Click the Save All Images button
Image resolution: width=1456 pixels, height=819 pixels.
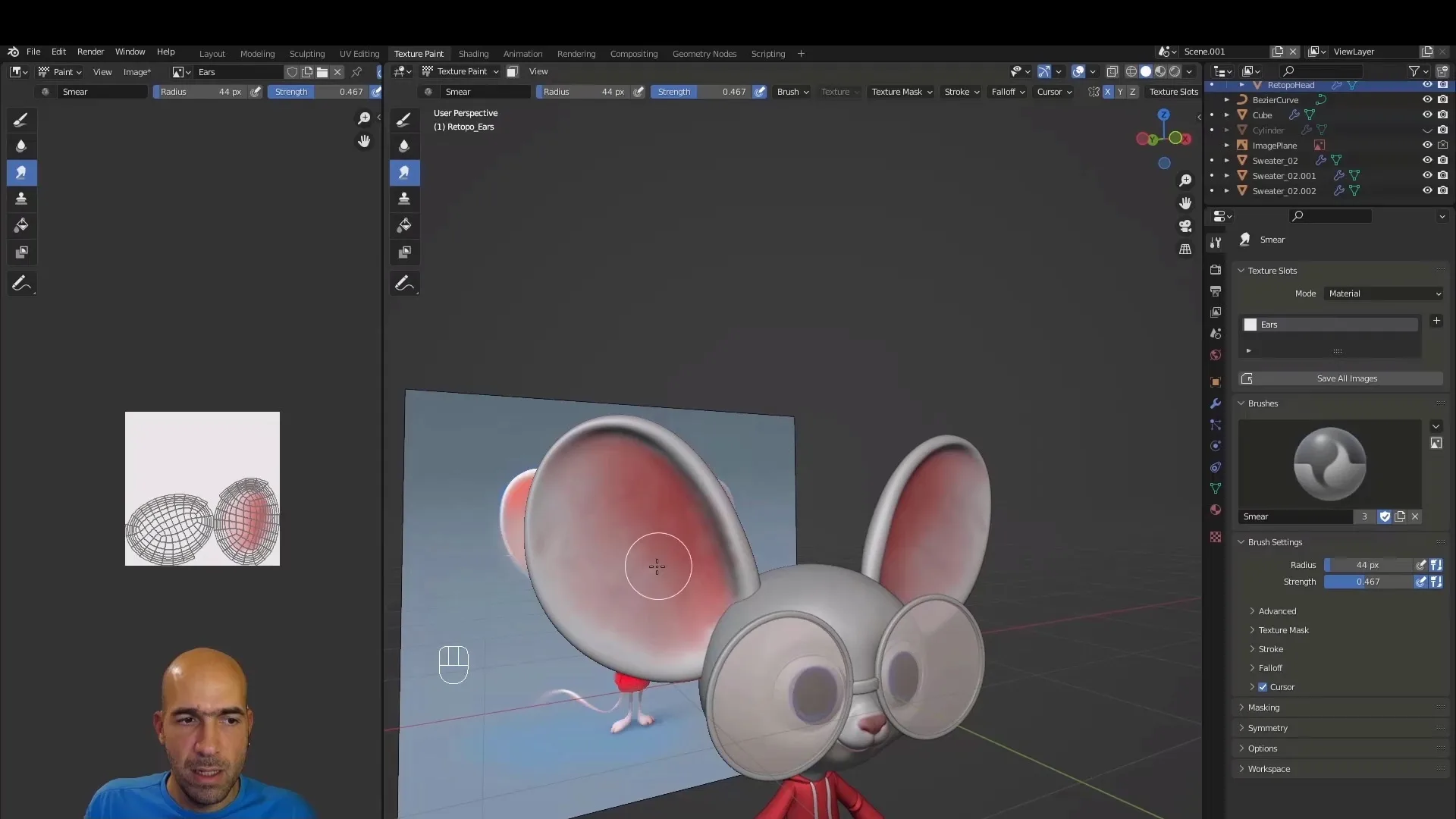tap(1346, 378)
